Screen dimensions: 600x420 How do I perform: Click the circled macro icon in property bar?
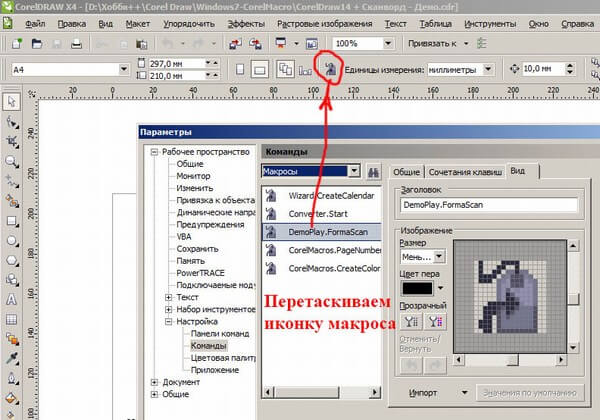tap(330, 69)
